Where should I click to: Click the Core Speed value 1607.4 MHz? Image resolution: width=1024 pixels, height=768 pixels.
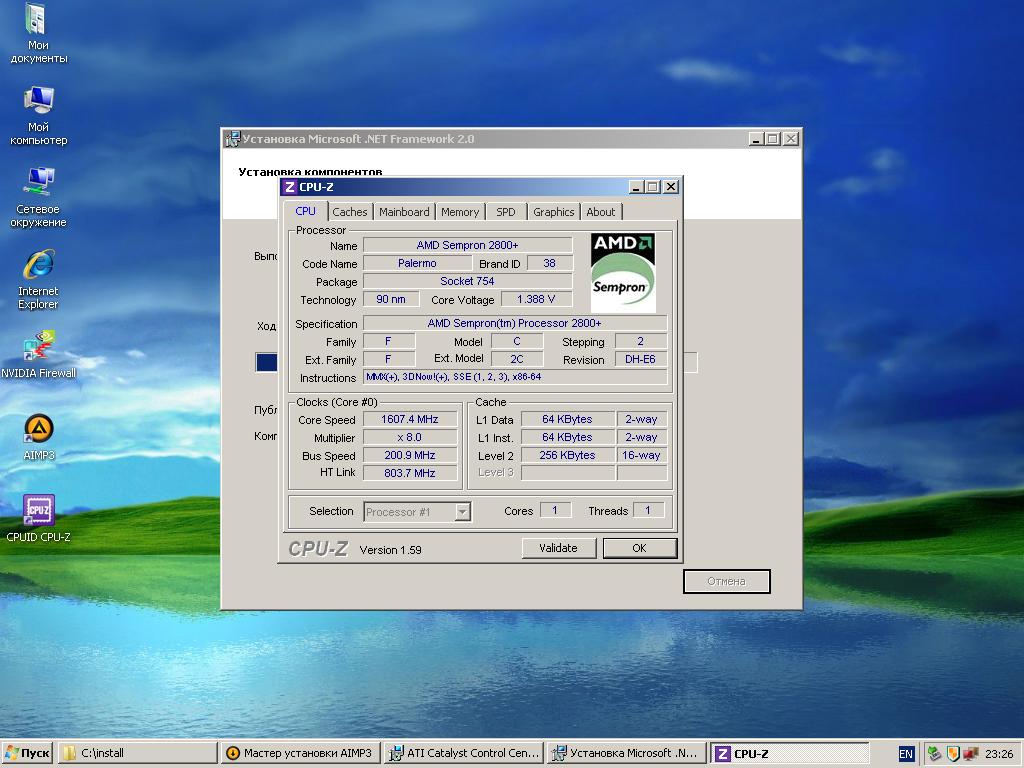410,419
